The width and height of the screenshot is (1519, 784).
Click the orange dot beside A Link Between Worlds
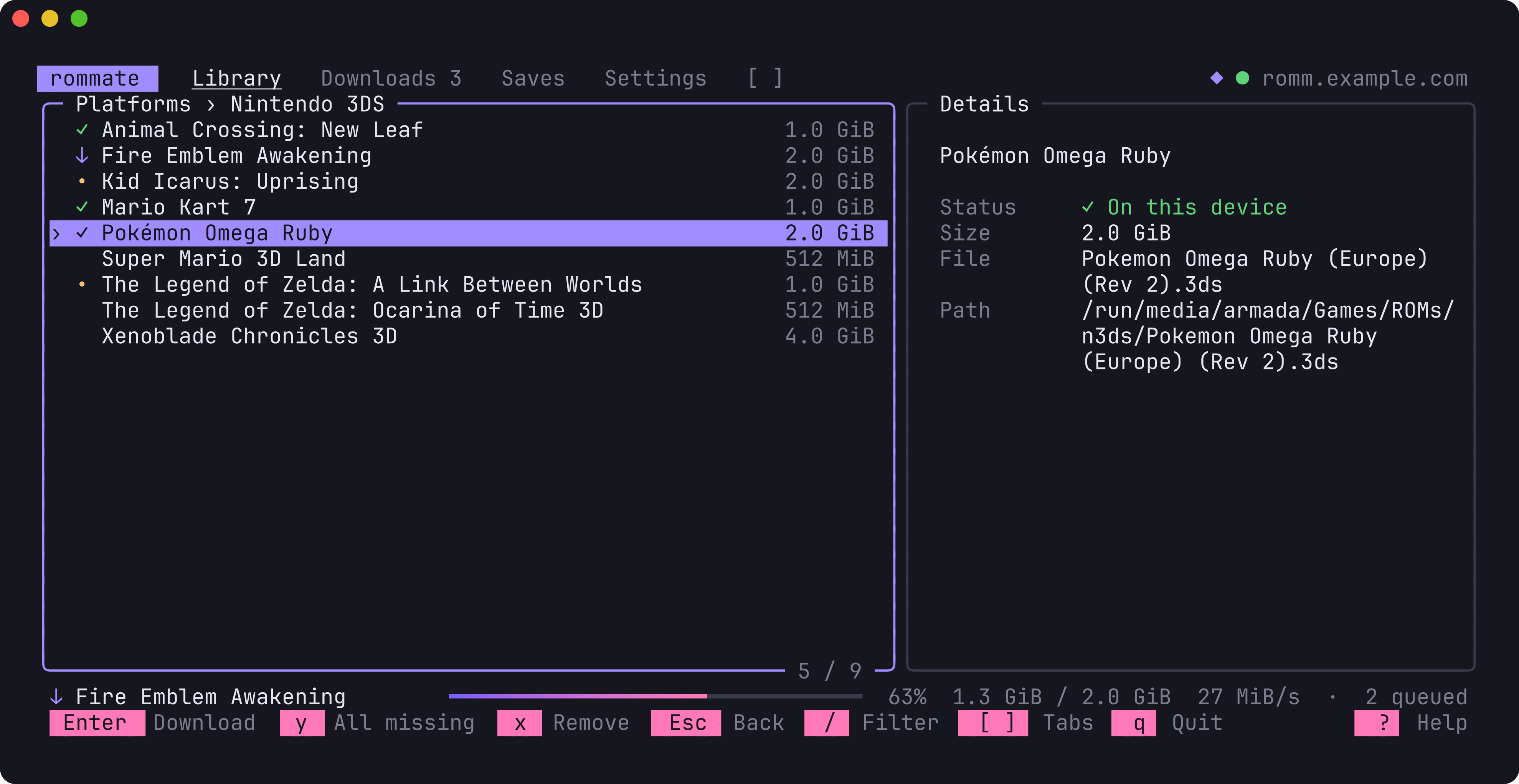coord(82,284)
